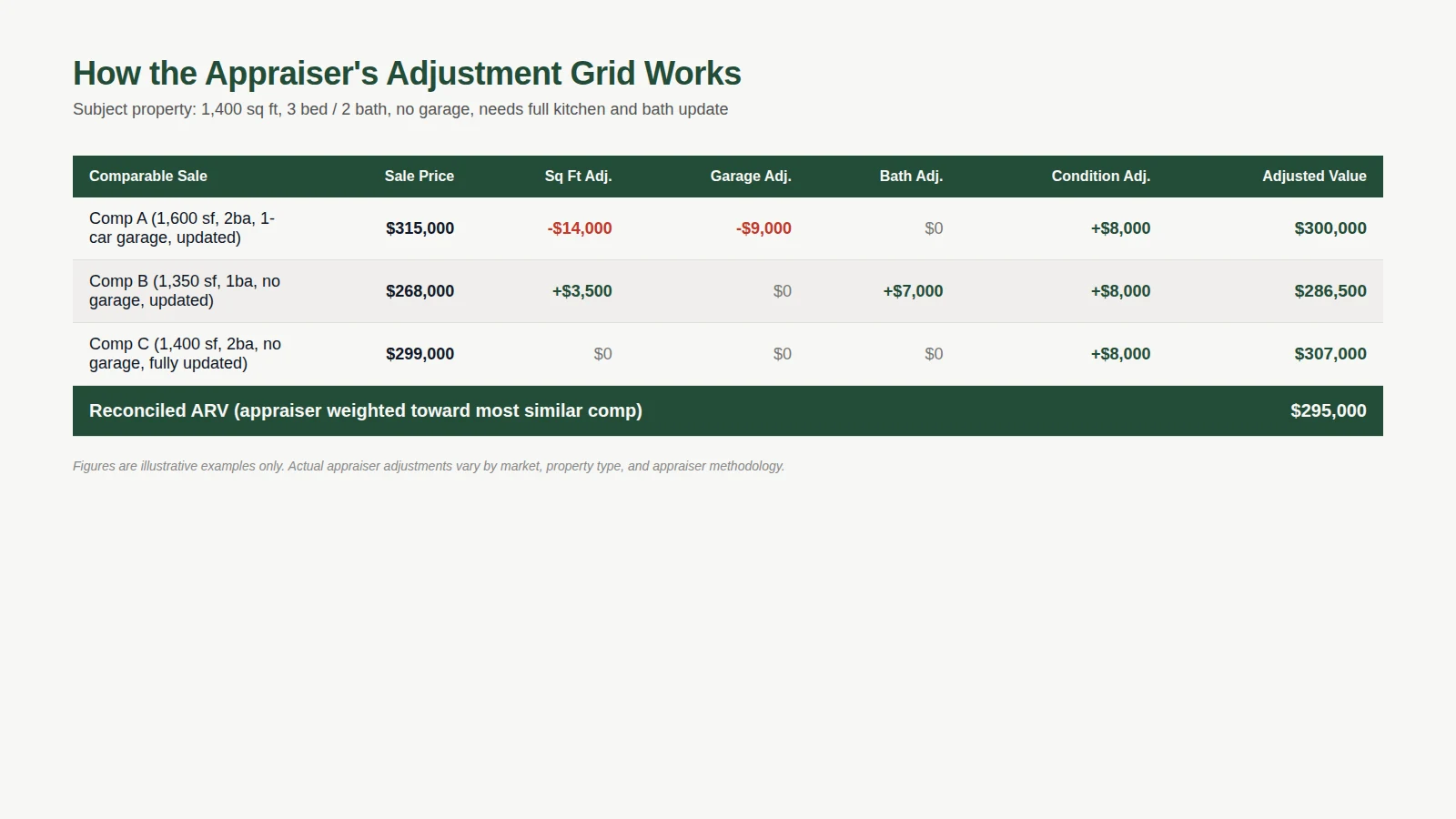
Task: Click Comp C's $0 garage adjustment
Action: [x=783, y=354]
